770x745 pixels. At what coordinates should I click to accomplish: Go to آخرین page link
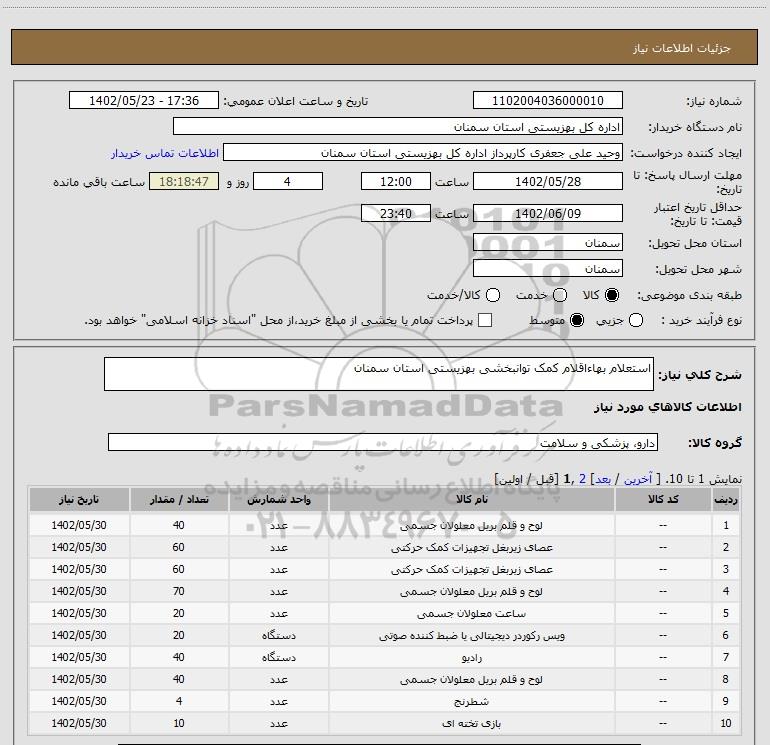pos(638,479)
